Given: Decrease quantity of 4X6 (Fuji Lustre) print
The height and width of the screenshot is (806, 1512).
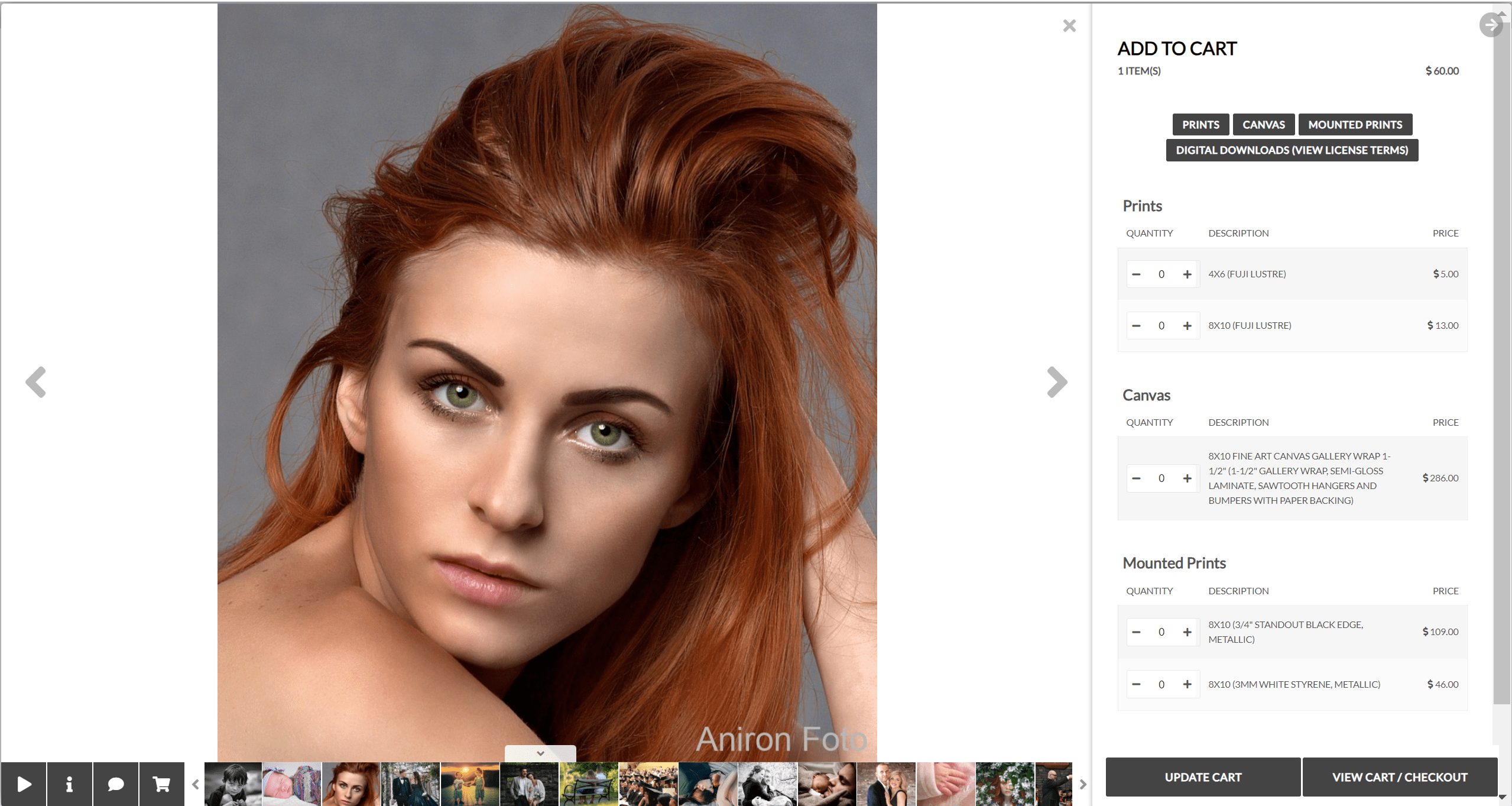Looking at the screenshot, I should coord(1136,274).
